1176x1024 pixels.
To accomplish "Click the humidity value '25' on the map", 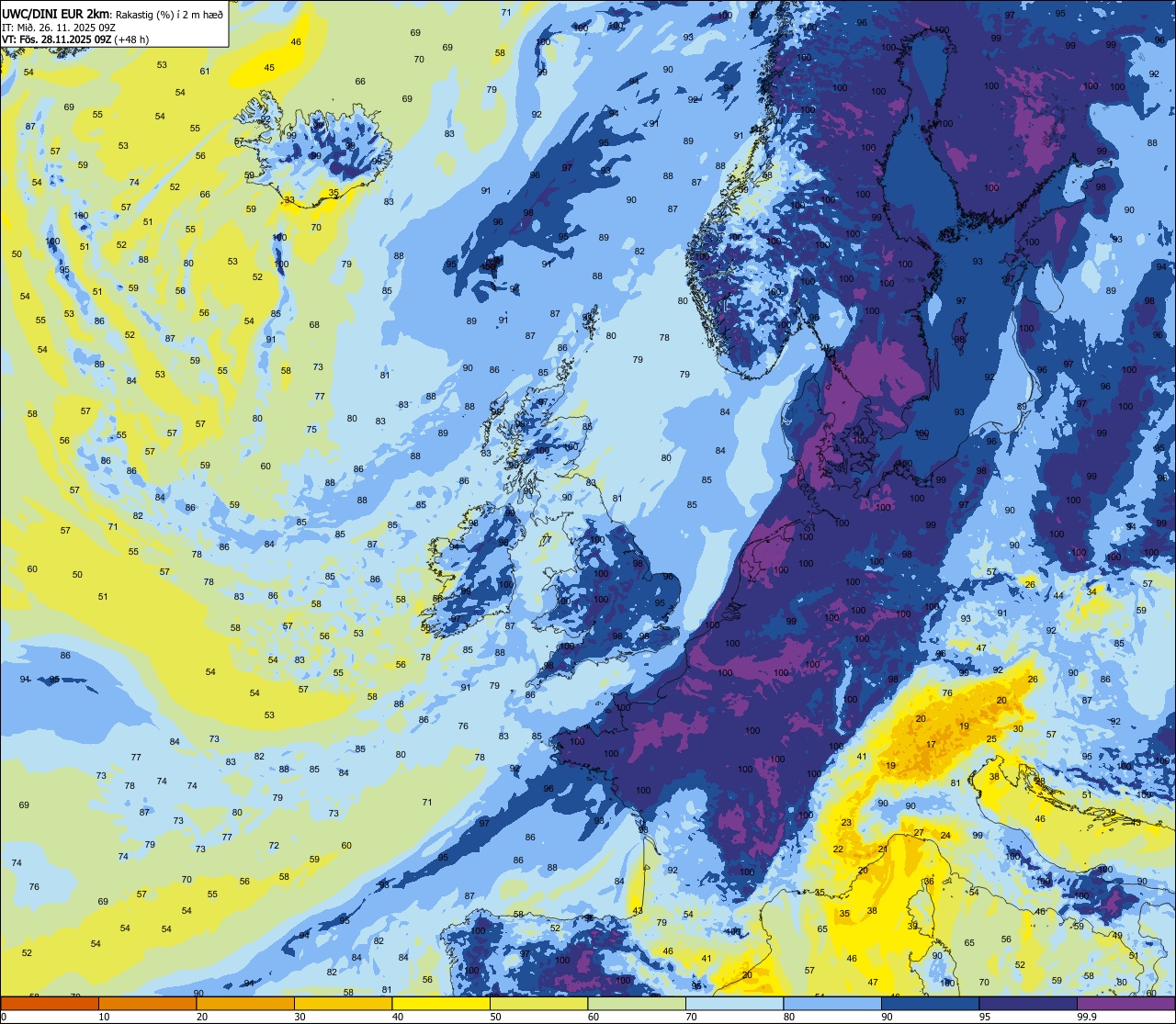I will [991, 738].
